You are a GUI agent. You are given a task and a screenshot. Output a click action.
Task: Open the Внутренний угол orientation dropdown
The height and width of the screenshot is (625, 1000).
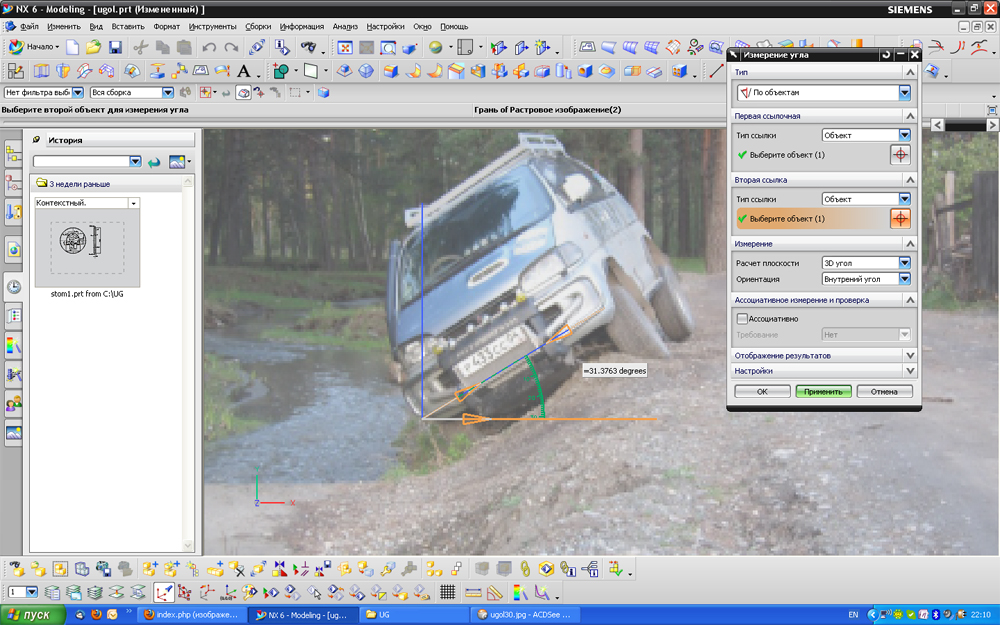(904, 279)
